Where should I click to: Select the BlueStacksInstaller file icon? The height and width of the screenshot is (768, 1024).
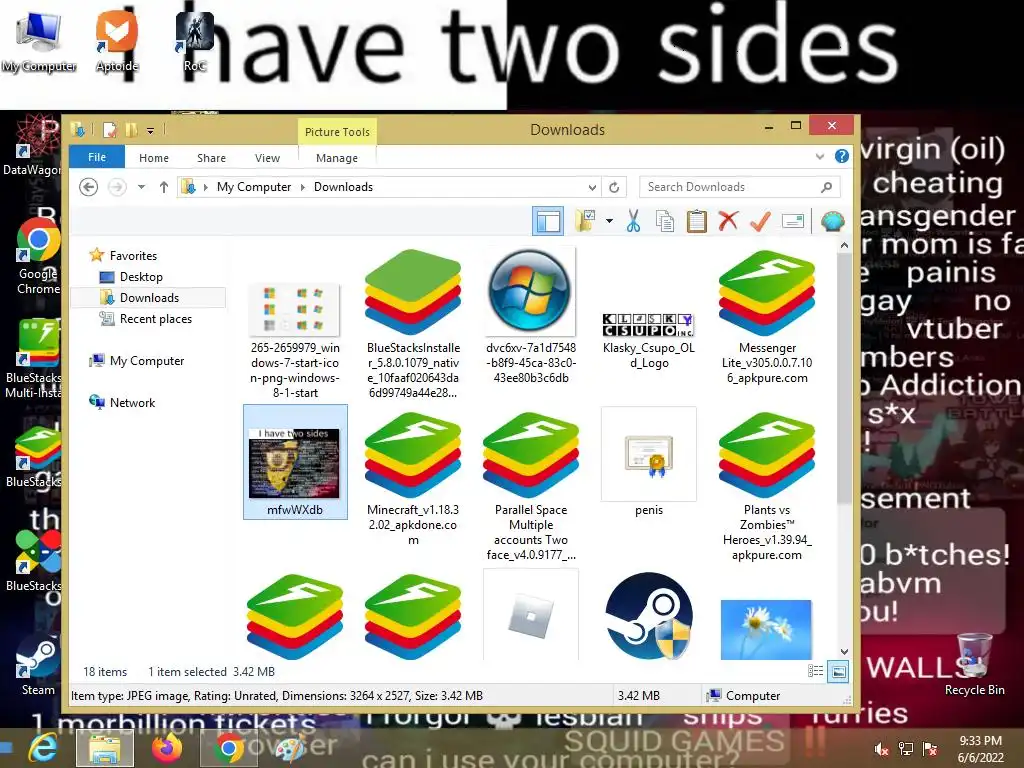[413, 292]
